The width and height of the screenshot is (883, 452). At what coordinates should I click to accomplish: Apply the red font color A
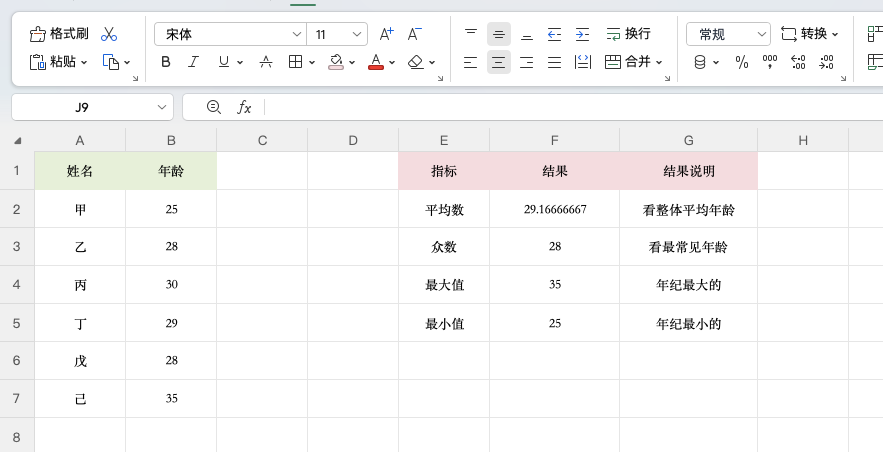click(x=376, y=62)
